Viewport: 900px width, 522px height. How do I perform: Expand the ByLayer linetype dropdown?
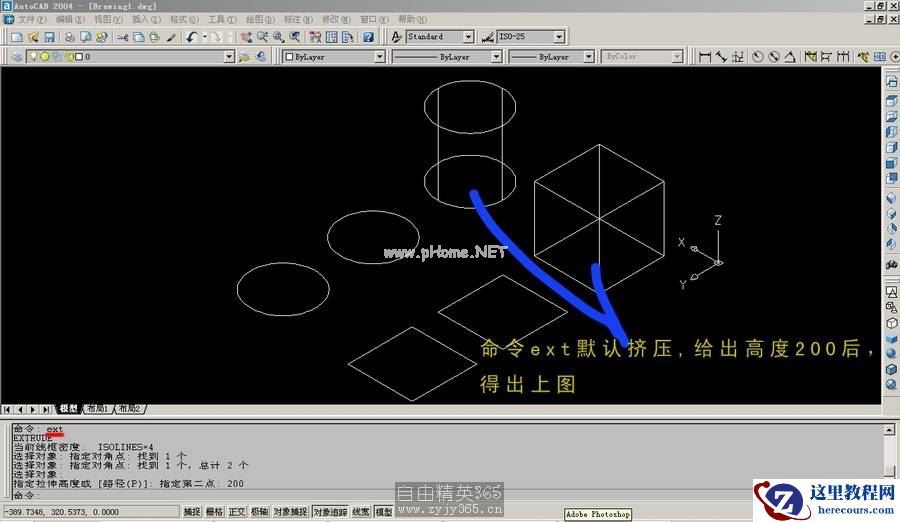[x=496, y=57]
